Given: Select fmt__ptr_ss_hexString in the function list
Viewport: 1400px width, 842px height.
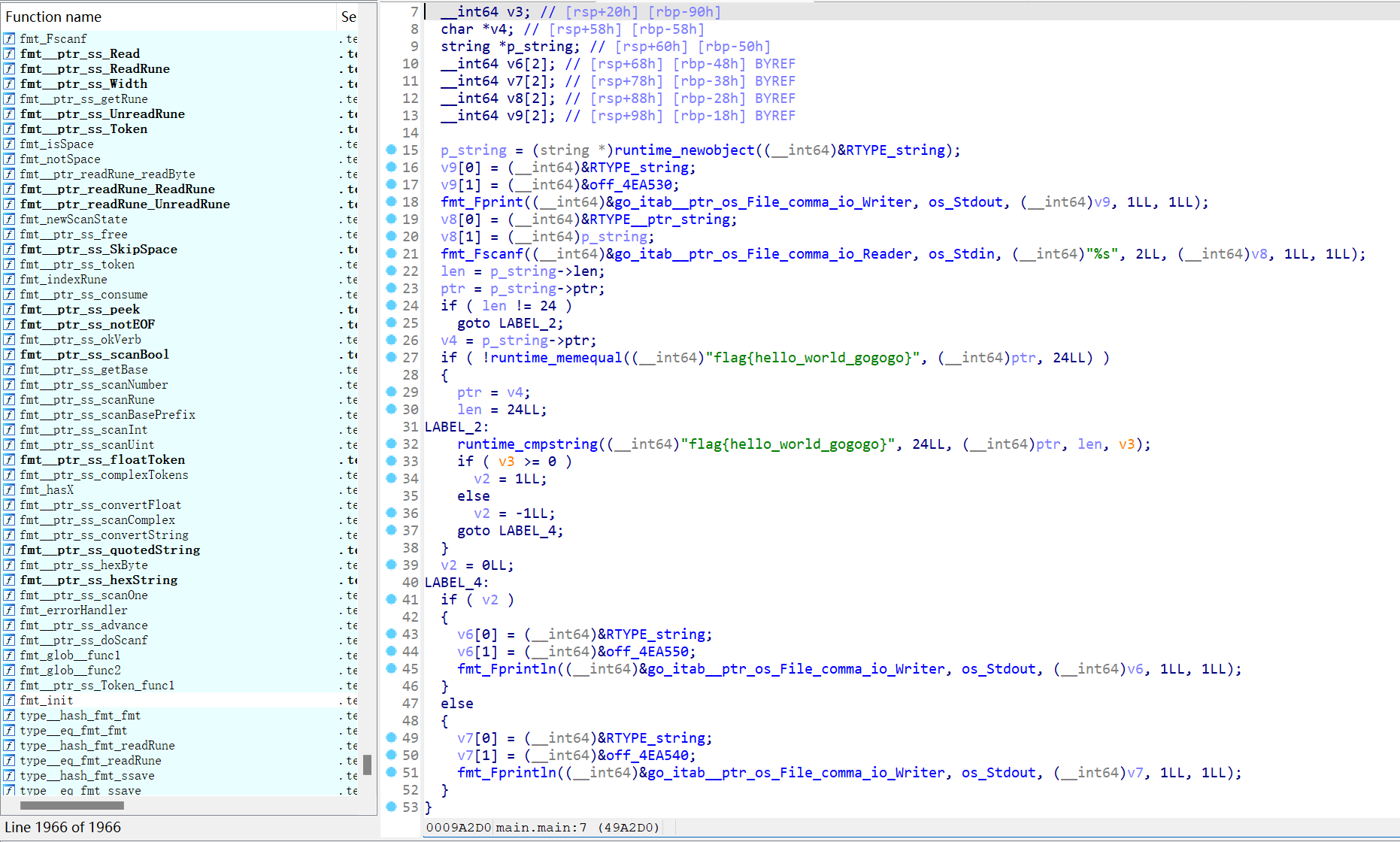Looking at the screenshot, I should (x=98, y=580).
